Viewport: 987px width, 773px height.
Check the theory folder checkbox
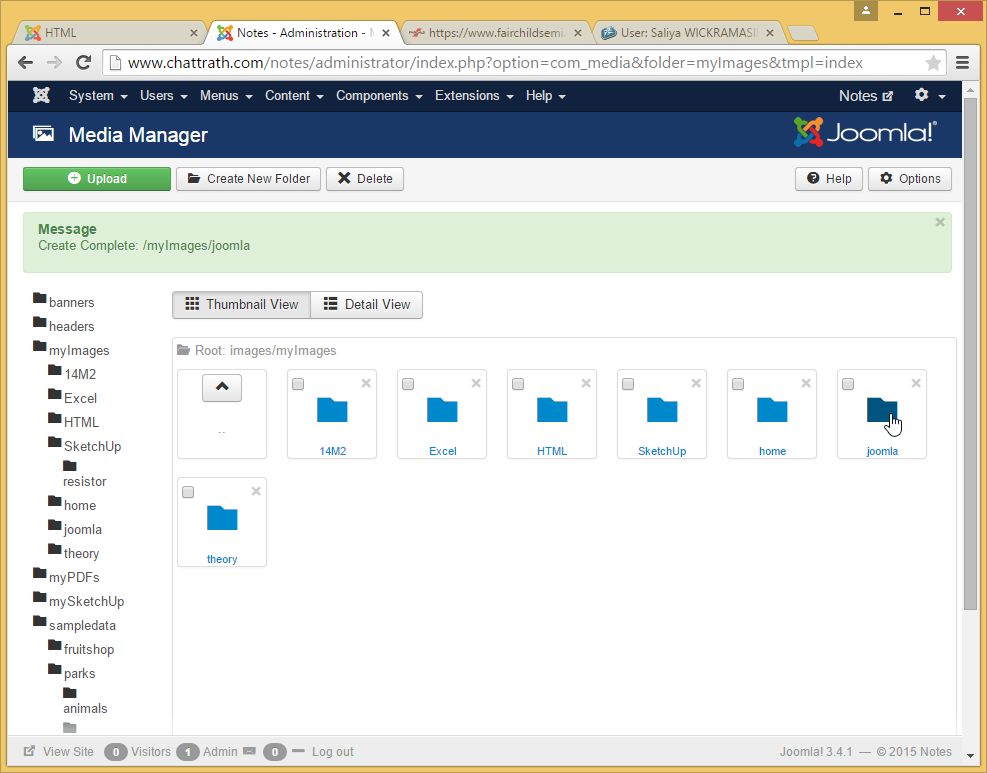click(188, 492)
